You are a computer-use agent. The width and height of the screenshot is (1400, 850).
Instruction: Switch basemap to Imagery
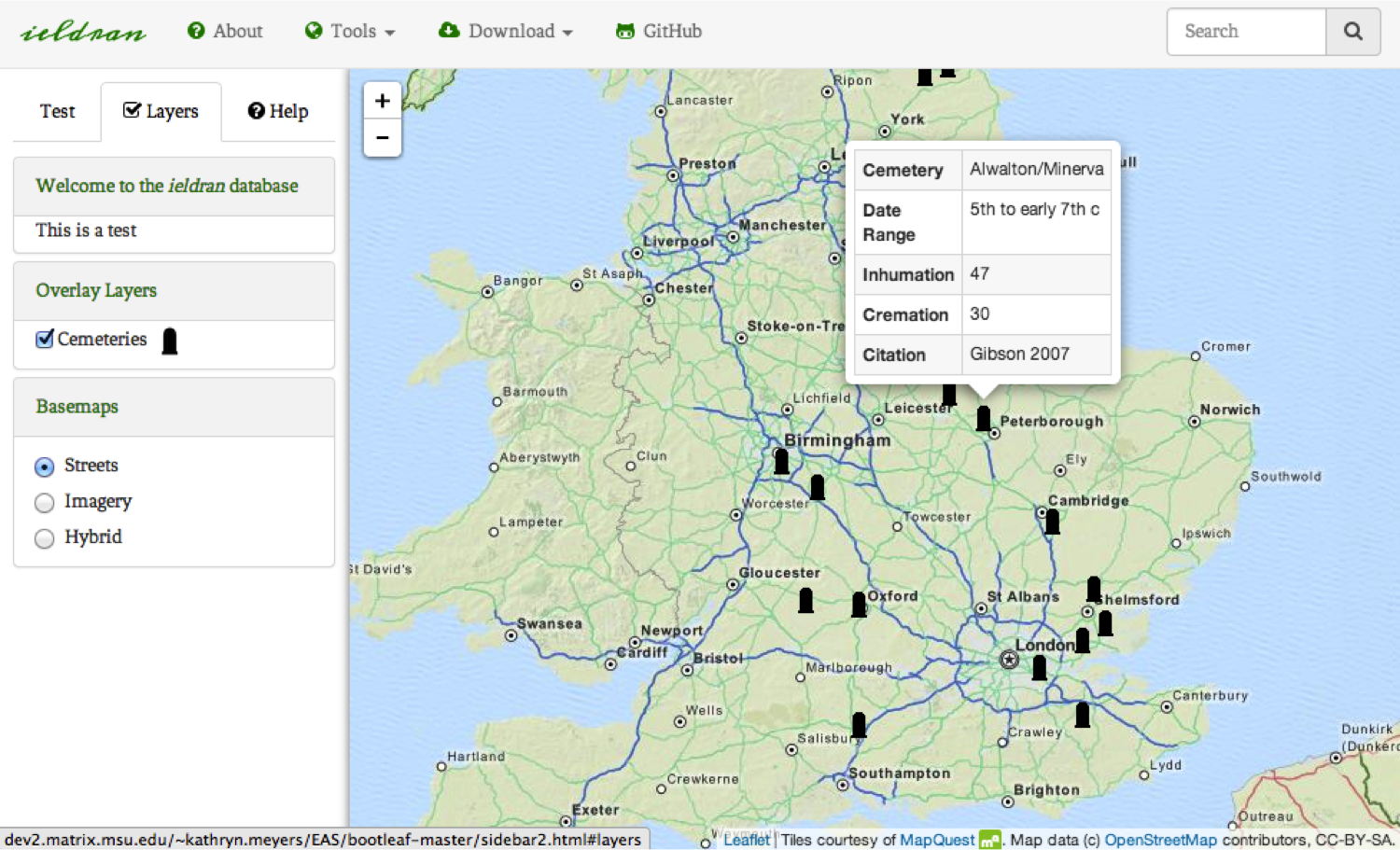click(x=44, y=503)
